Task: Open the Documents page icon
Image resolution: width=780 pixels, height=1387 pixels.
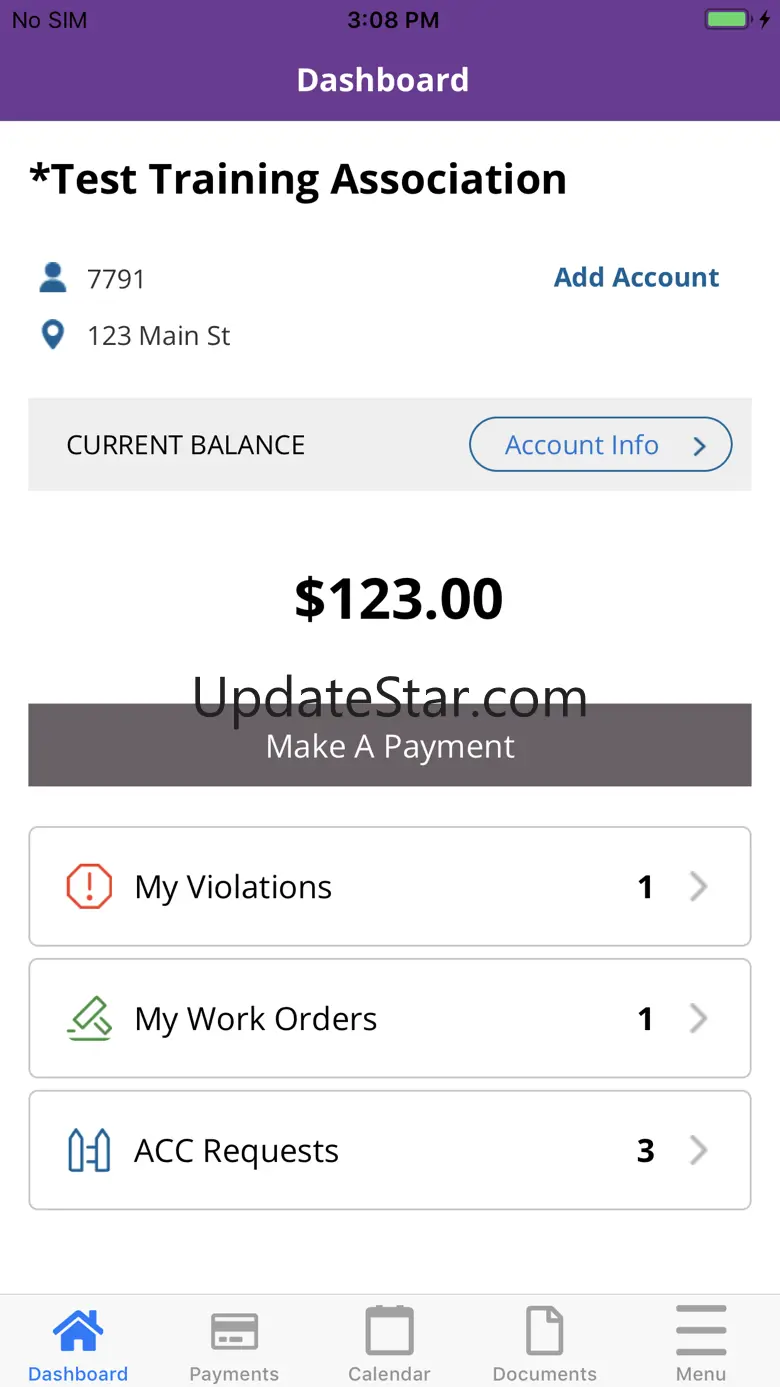Action: [x=545, y=1331]
